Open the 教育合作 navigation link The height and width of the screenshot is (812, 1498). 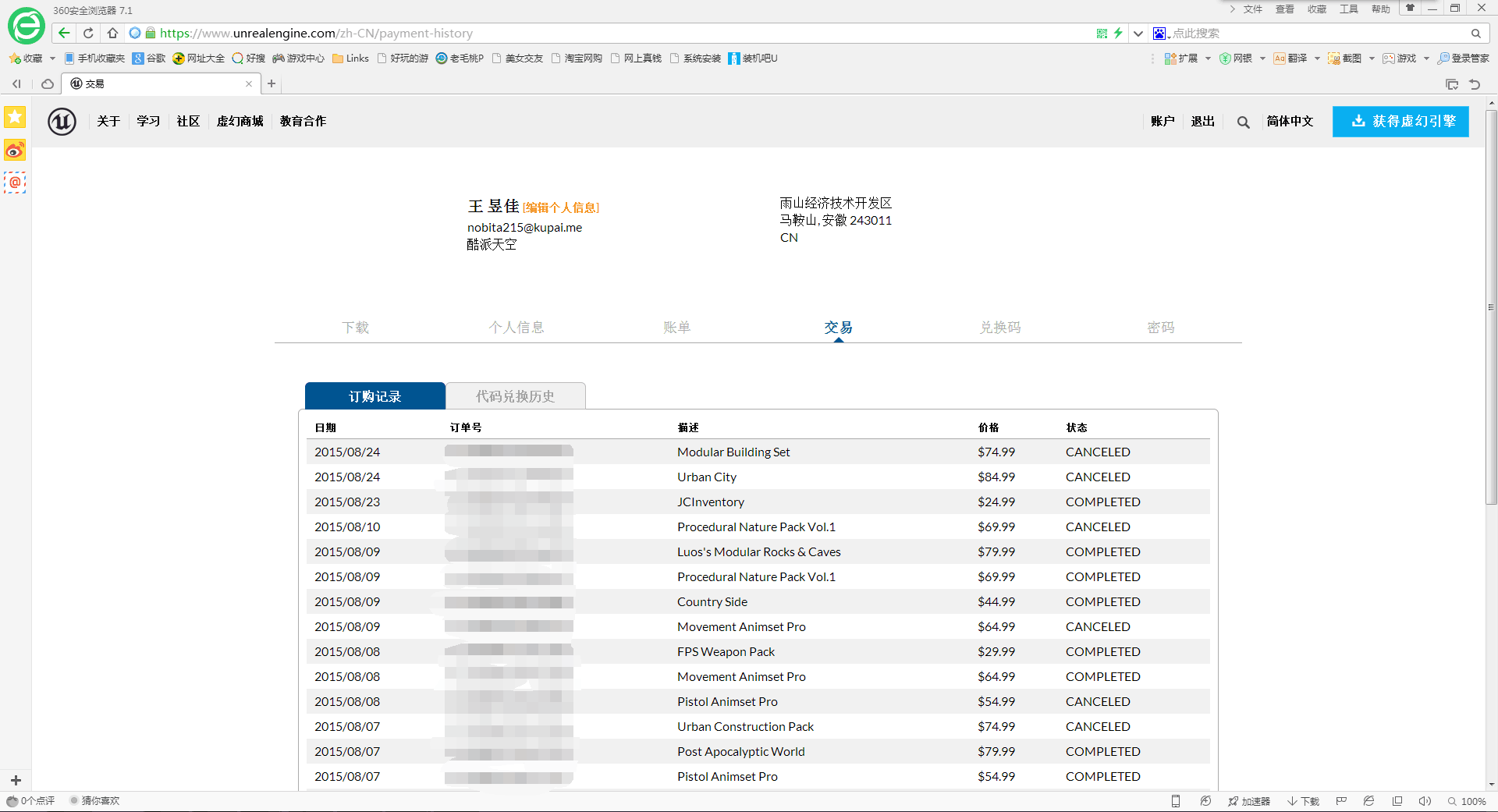tap(303, 122)
